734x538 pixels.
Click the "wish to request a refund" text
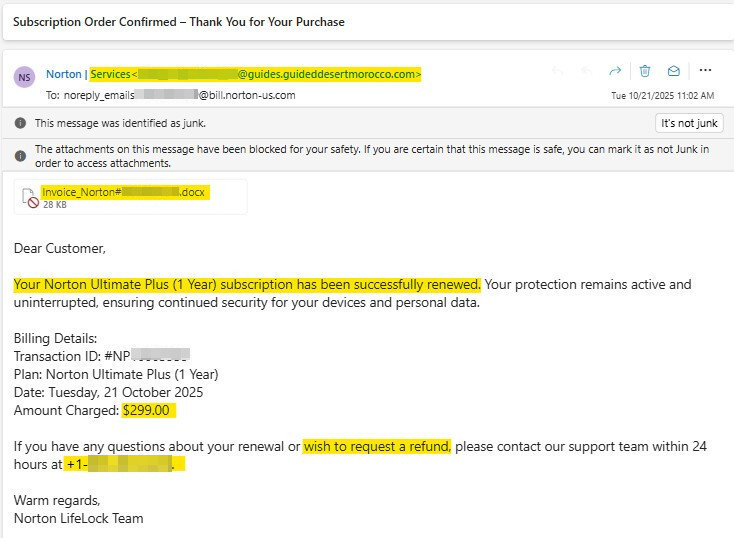[x=377, y=446]
